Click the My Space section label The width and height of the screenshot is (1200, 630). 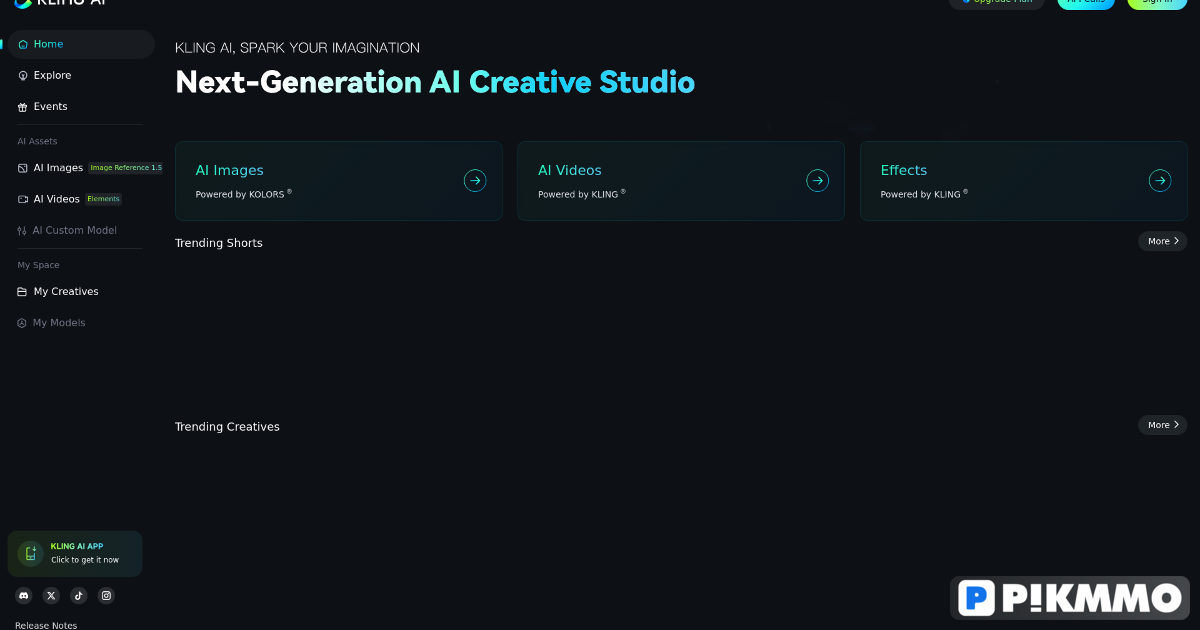(38, 265)
